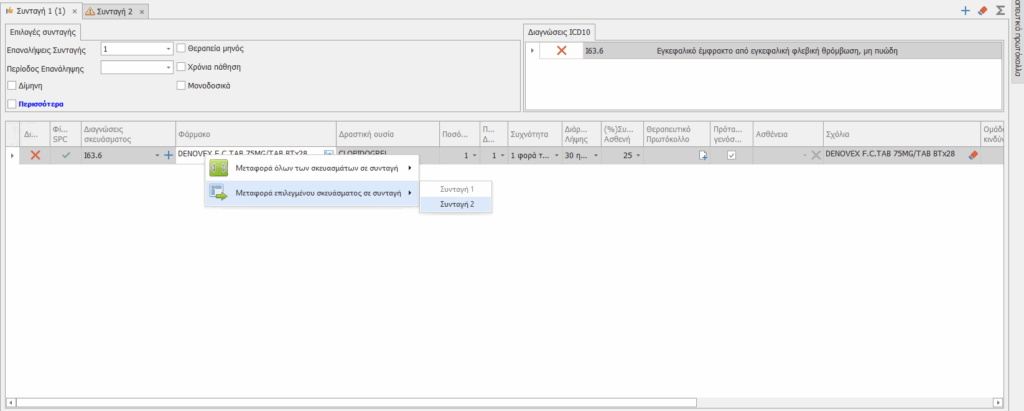Clear comments with the eraser icon in Σχόλια
The image size is (1024, 411).
click(972, 155)
